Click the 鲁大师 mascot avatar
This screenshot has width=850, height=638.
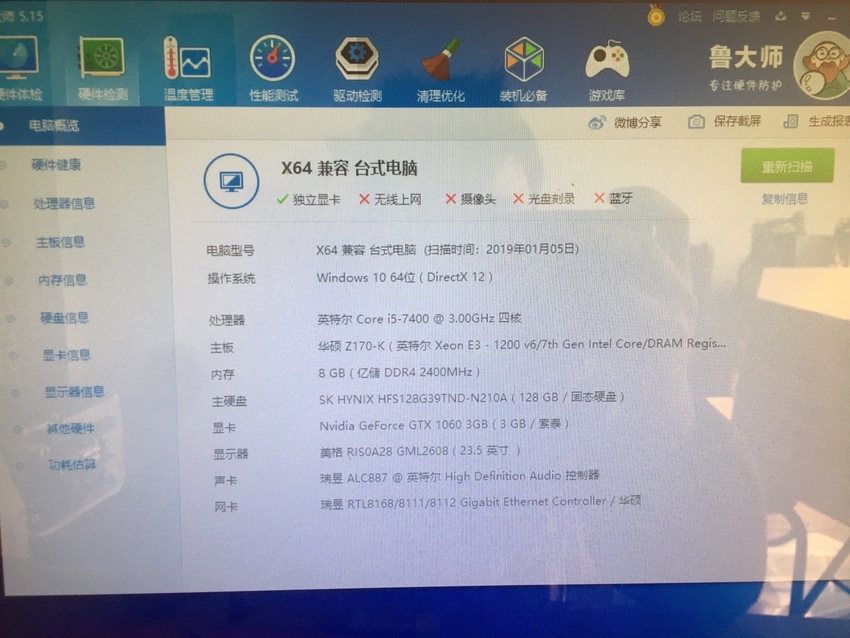coord(823,66)
